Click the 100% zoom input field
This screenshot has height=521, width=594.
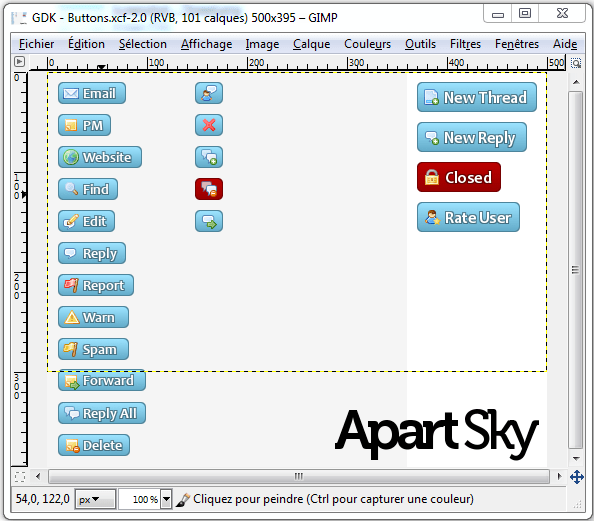click(x=140, y=499)
